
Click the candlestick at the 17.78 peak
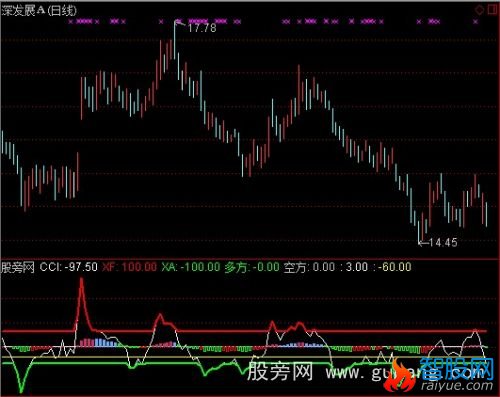click(174, 40)
